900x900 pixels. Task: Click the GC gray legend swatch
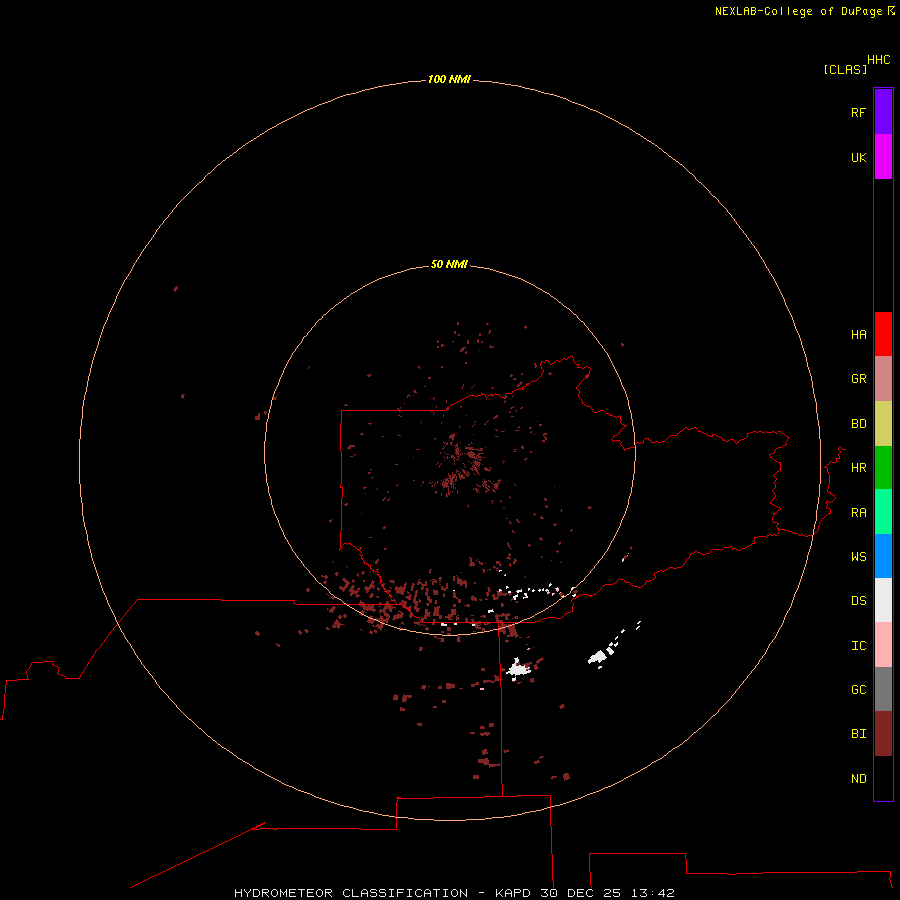tap(883, 689)
